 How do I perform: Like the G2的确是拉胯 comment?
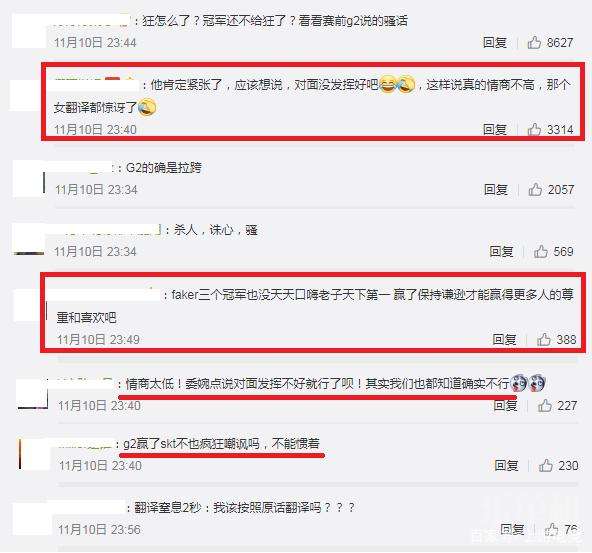(535, 189)
